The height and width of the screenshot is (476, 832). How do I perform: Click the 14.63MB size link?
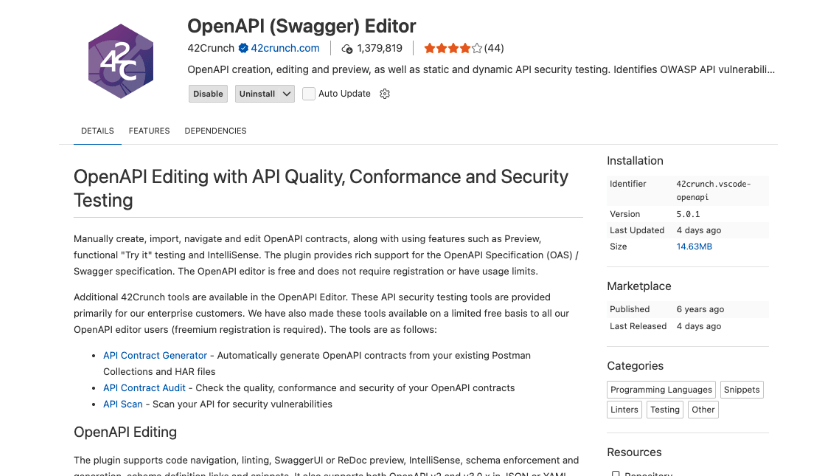point(694,247)
